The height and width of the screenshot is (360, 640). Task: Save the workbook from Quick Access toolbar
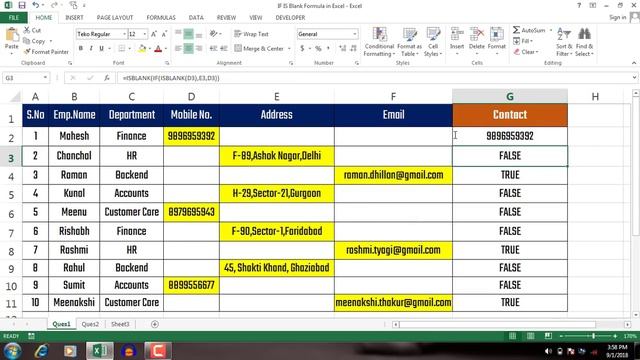(22, 5)
